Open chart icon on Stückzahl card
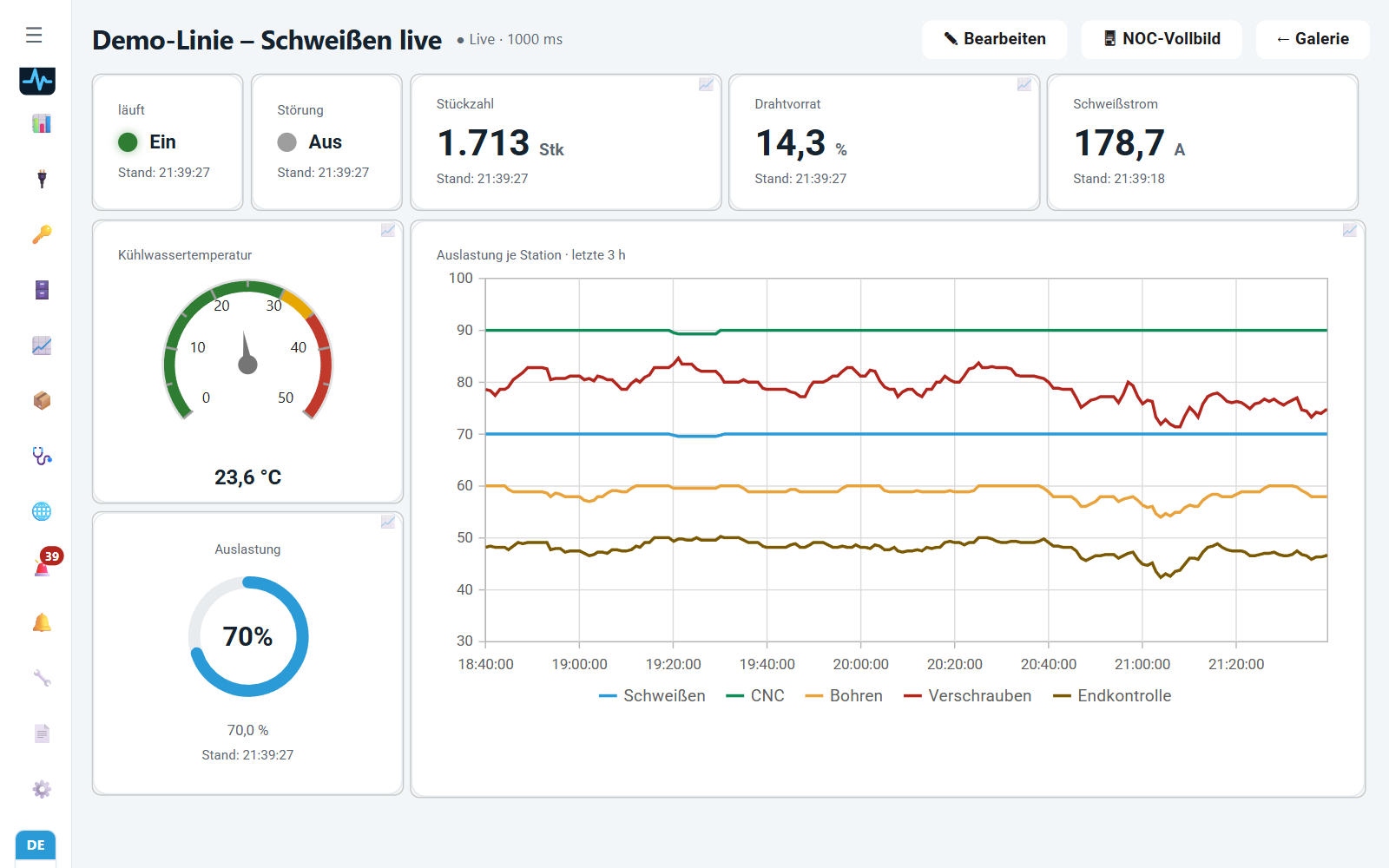 pos(706,85)
